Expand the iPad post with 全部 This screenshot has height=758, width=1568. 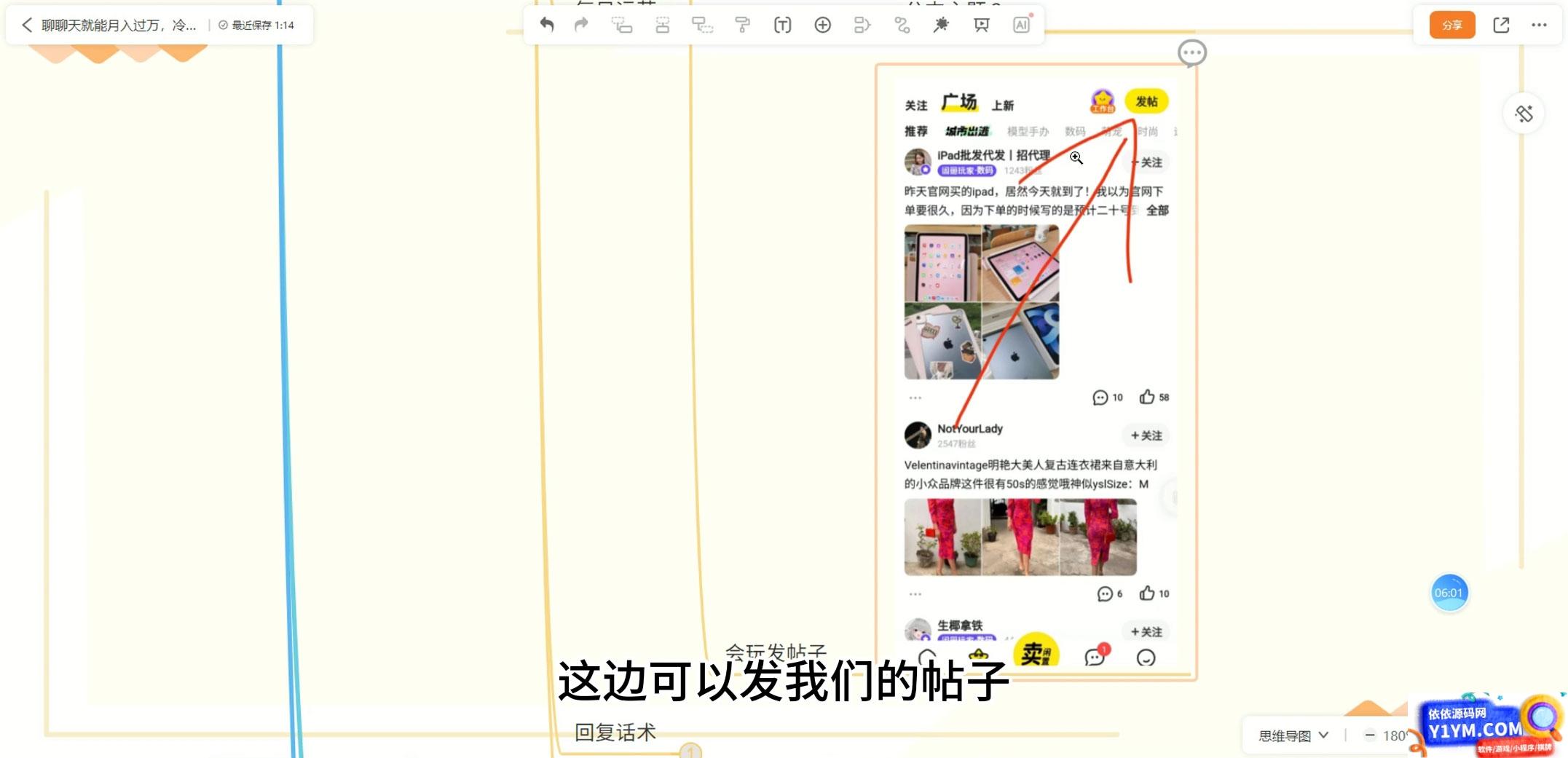coord(1157,210)
